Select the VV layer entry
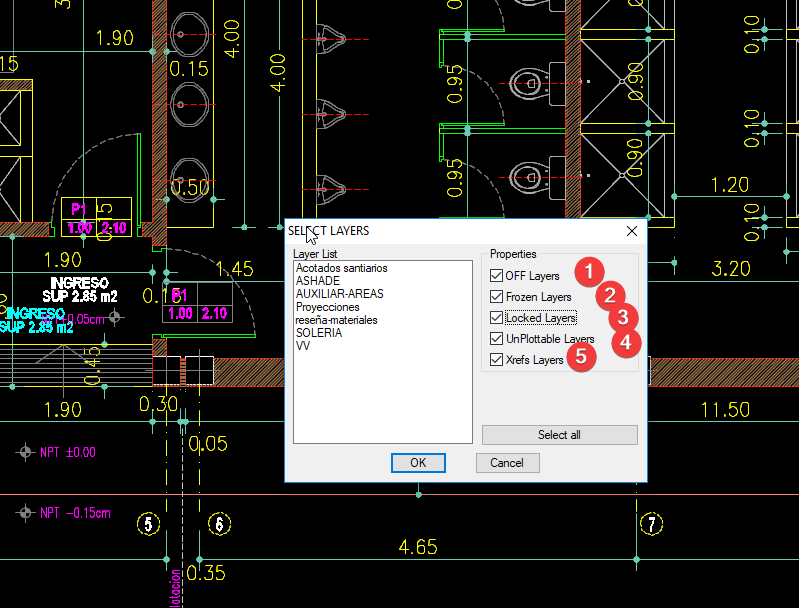 pos(303,346)
